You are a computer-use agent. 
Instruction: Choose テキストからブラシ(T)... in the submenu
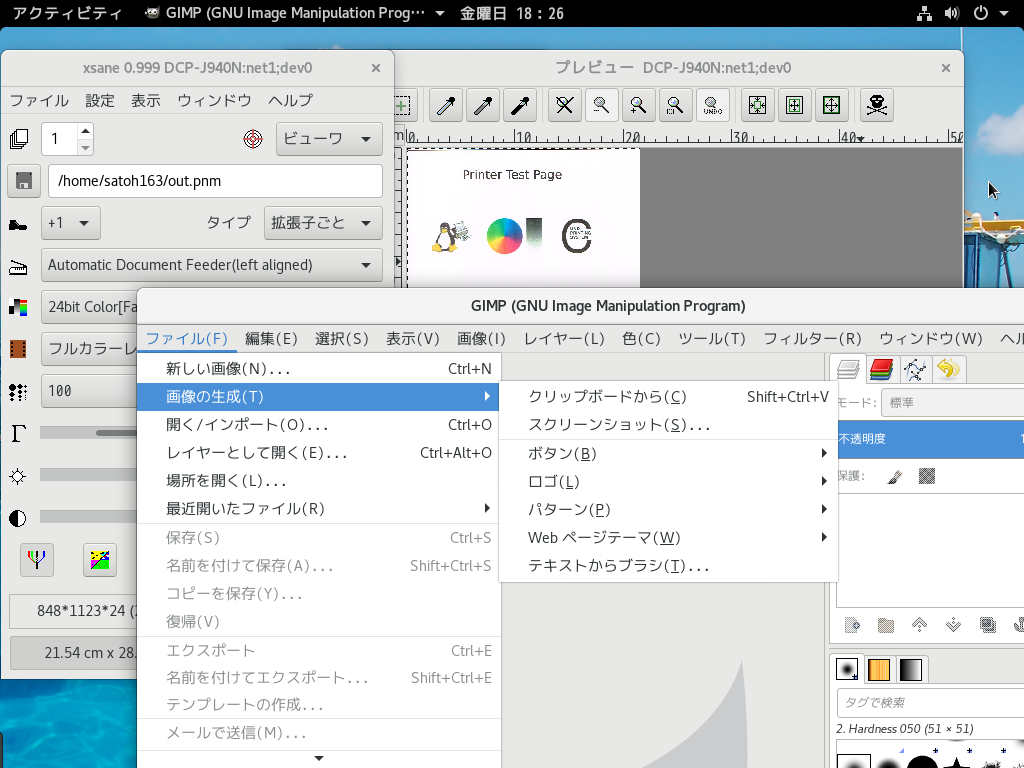(668, 566)
